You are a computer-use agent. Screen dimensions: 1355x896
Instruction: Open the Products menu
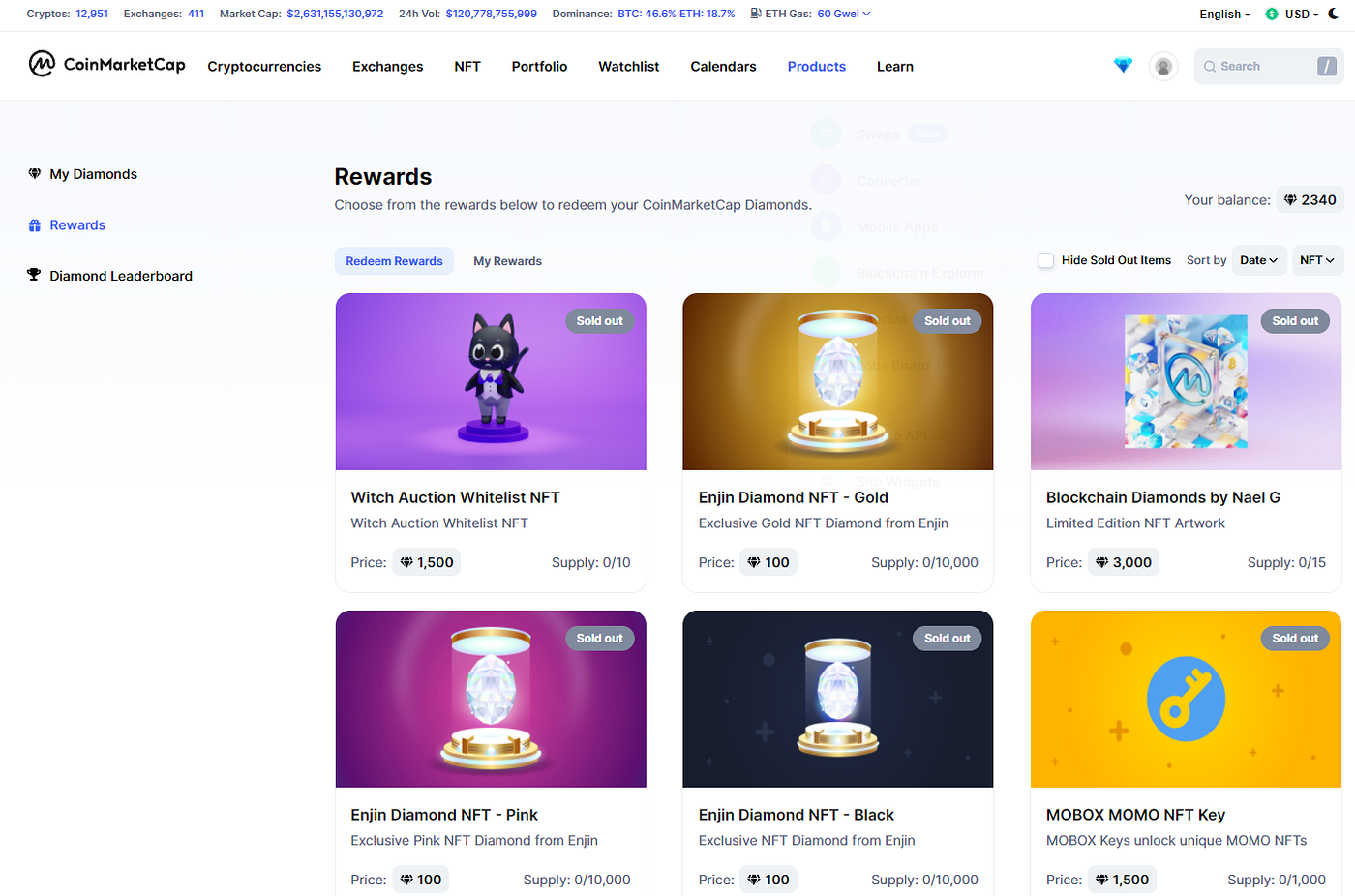click(817, 67)
